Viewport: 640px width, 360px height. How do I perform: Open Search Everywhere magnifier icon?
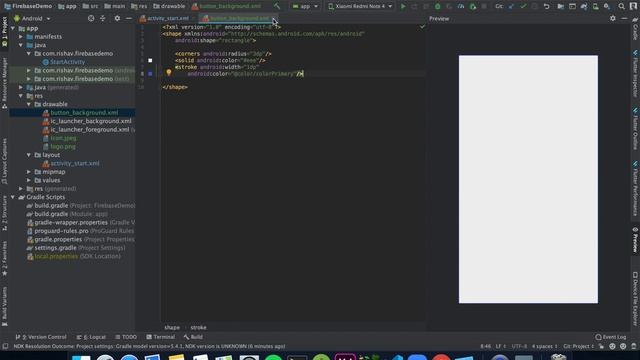pos(621,6)
